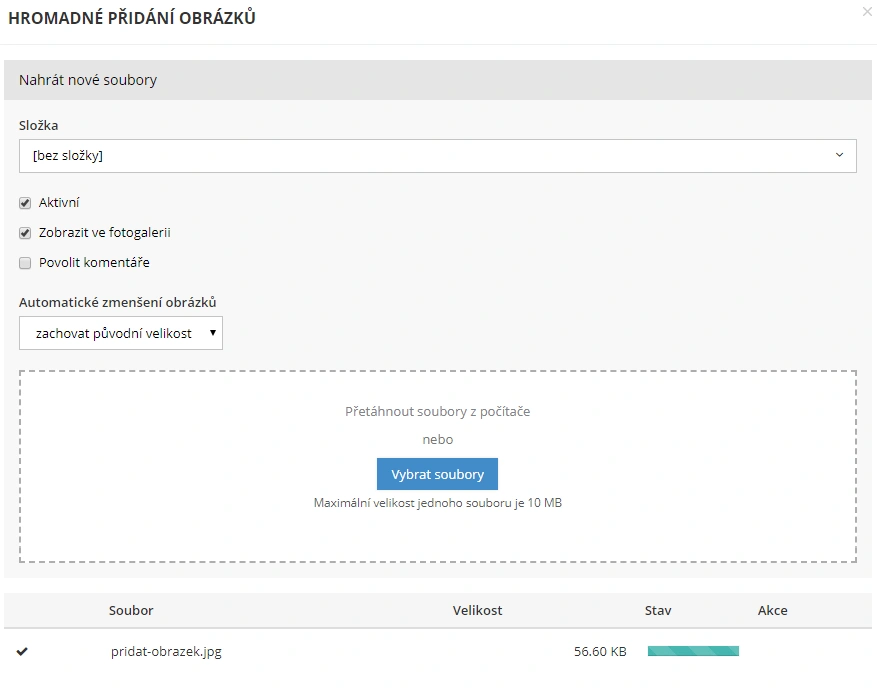Open the Složka folder dropdown
Image resolution: width=877 pixels, height=694 pixels.
(437, 156)
